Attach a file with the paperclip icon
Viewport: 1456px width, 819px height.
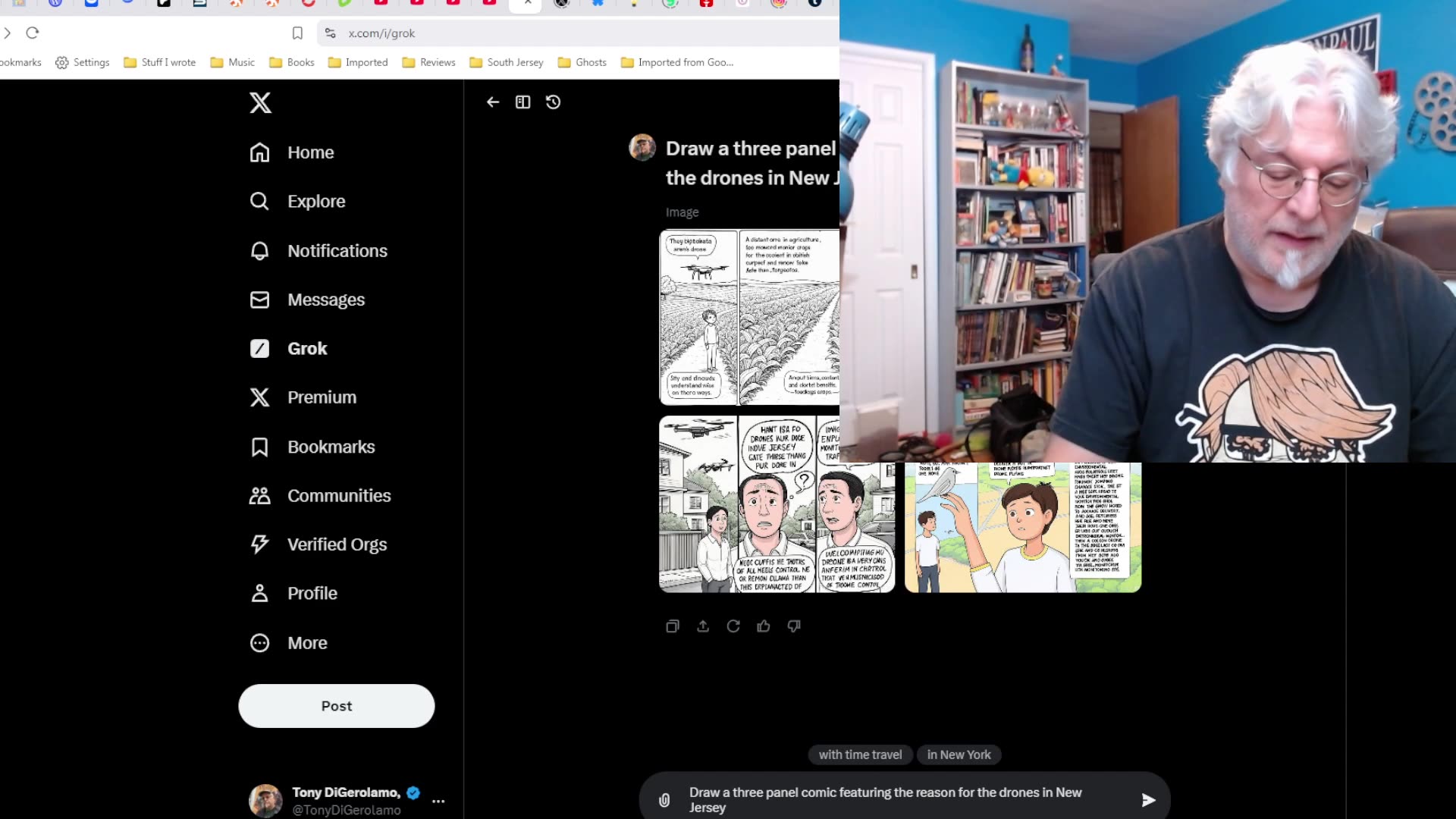coord(665,799)
